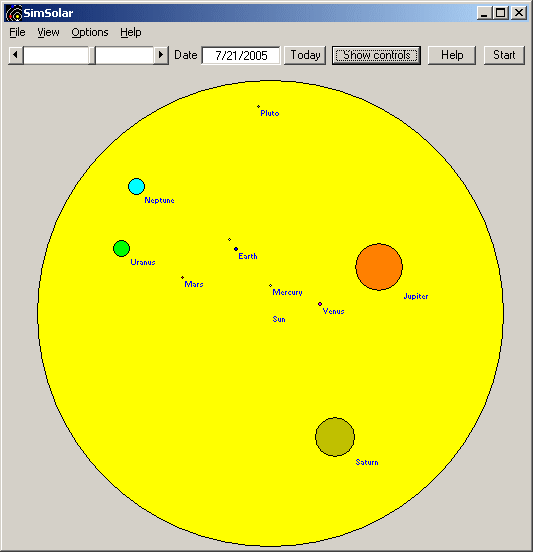Screen dimensions: 533x552
Task: Click the magenta Venus dot
Action: tap(320, 304)
